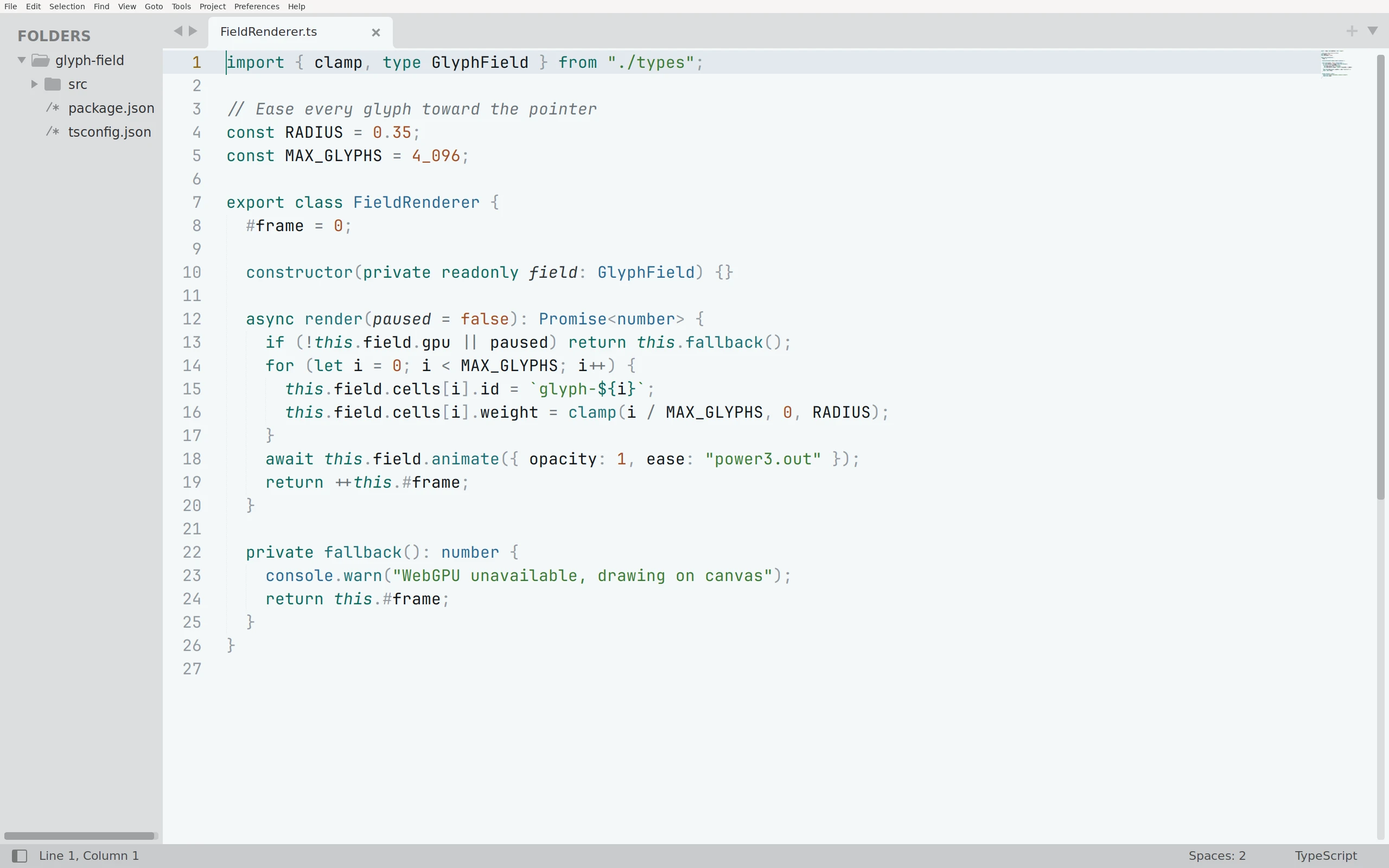Open the Edit menu
The height and width of the screenshot is (868, 1389).
coord(33,7)
